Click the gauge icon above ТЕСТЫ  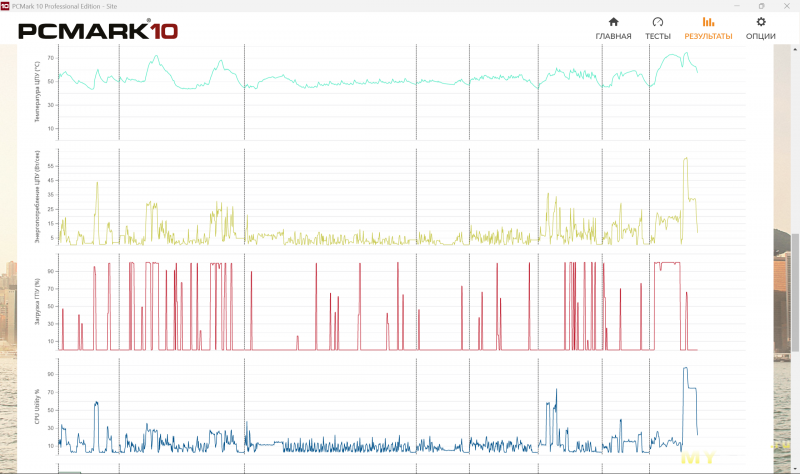pyautogui.click(x=657, y=21)
